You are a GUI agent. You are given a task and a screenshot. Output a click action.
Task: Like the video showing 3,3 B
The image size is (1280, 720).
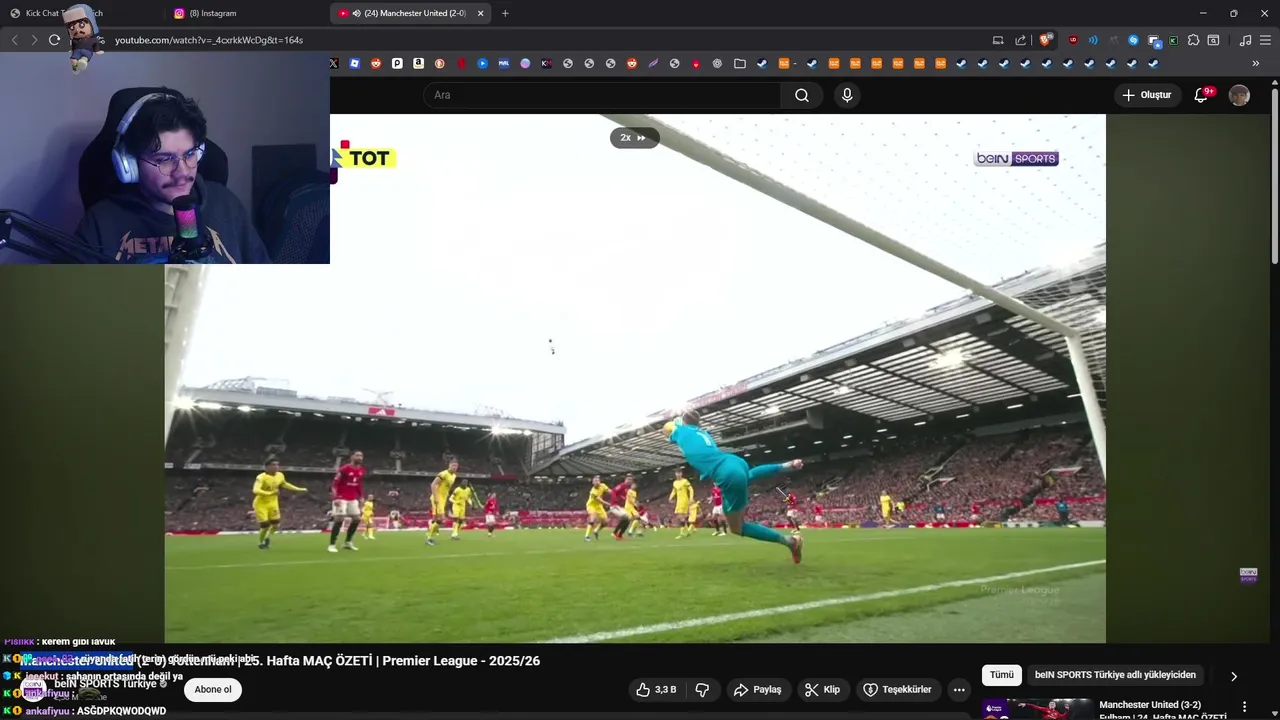[x=656, y=689]
